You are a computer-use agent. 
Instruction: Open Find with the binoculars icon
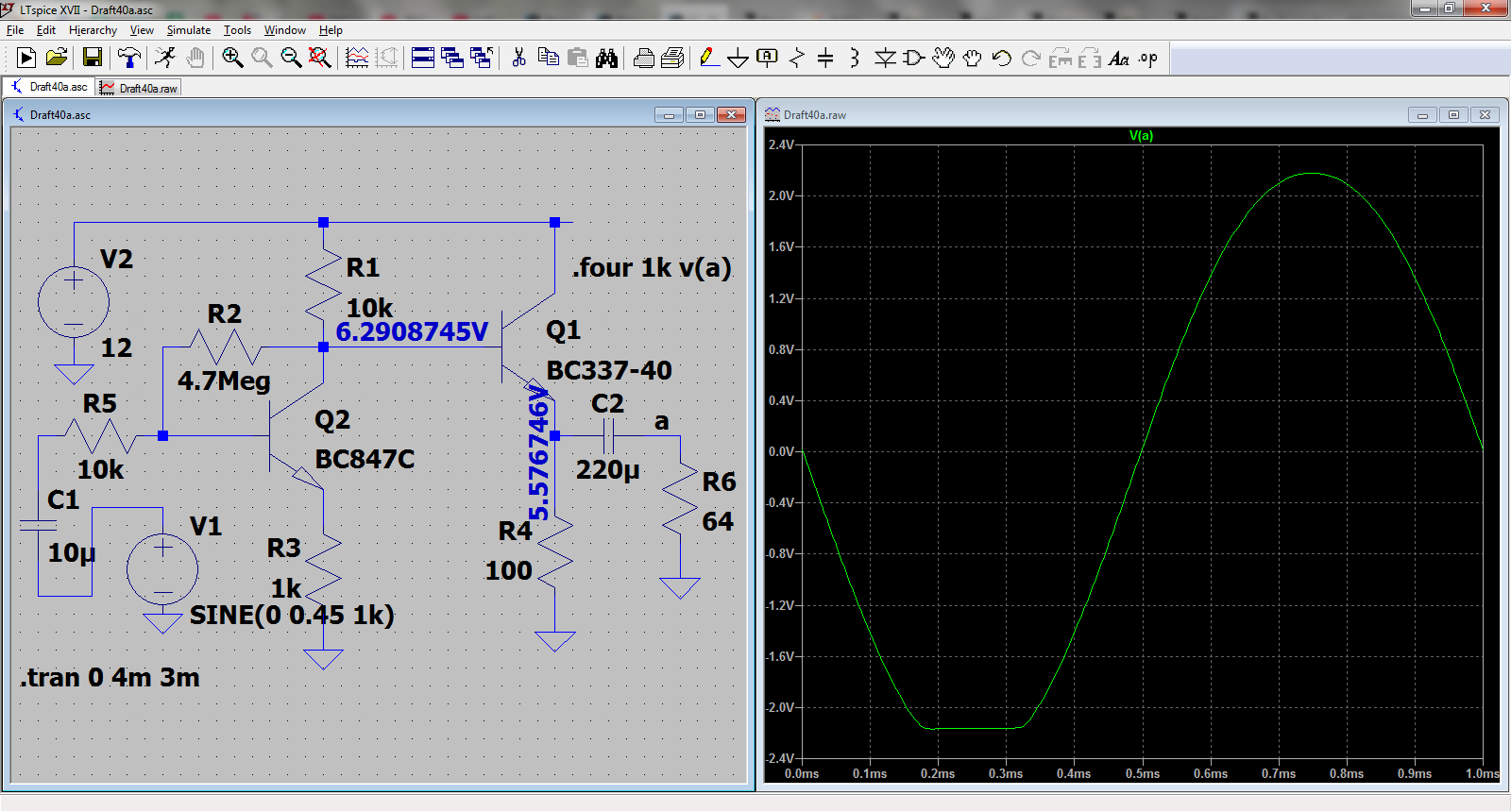coord(606,59)
